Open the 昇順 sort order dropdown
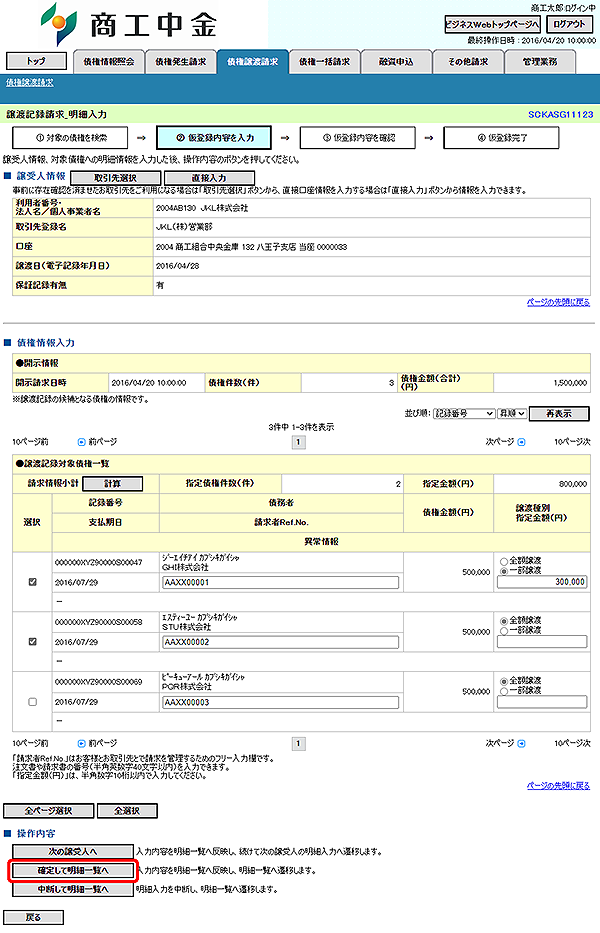This screenshot has width=600, height=933. (512, 414)
